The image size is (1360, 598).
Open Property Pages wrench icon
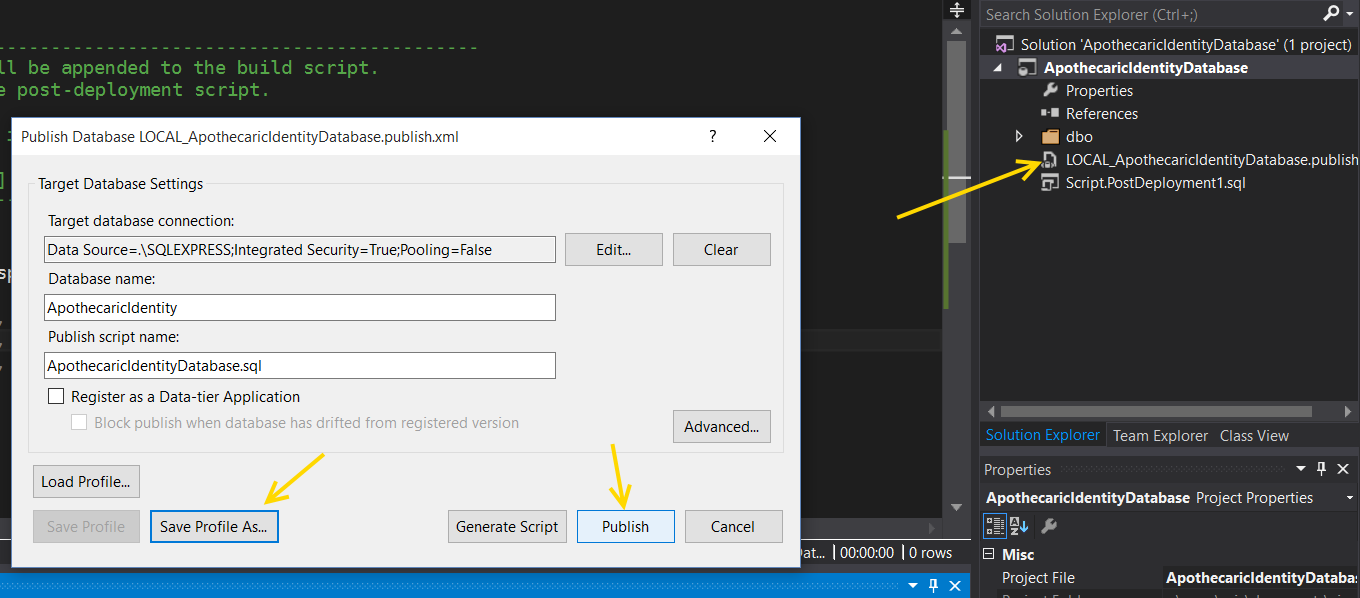pos(1049,526)
